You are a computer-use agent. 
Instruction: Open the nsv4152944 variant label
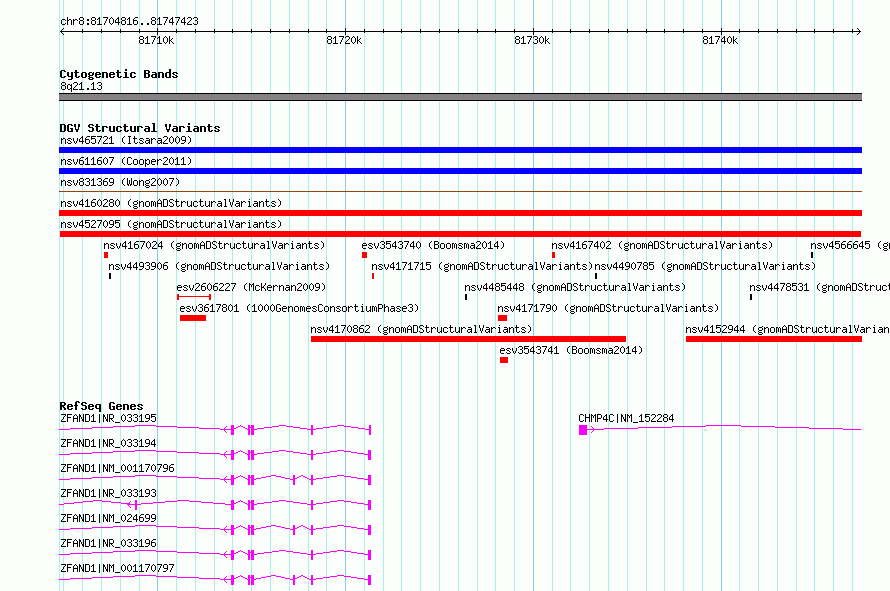pyautogui.click(x=787, y=329)
